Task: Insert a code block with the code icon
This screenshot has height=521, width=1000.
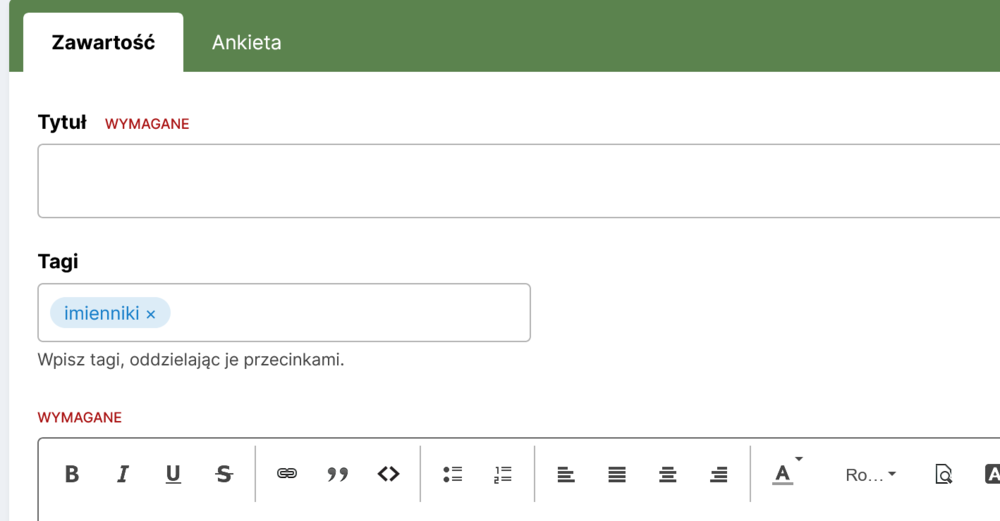Action: click(x=389, y=474)
